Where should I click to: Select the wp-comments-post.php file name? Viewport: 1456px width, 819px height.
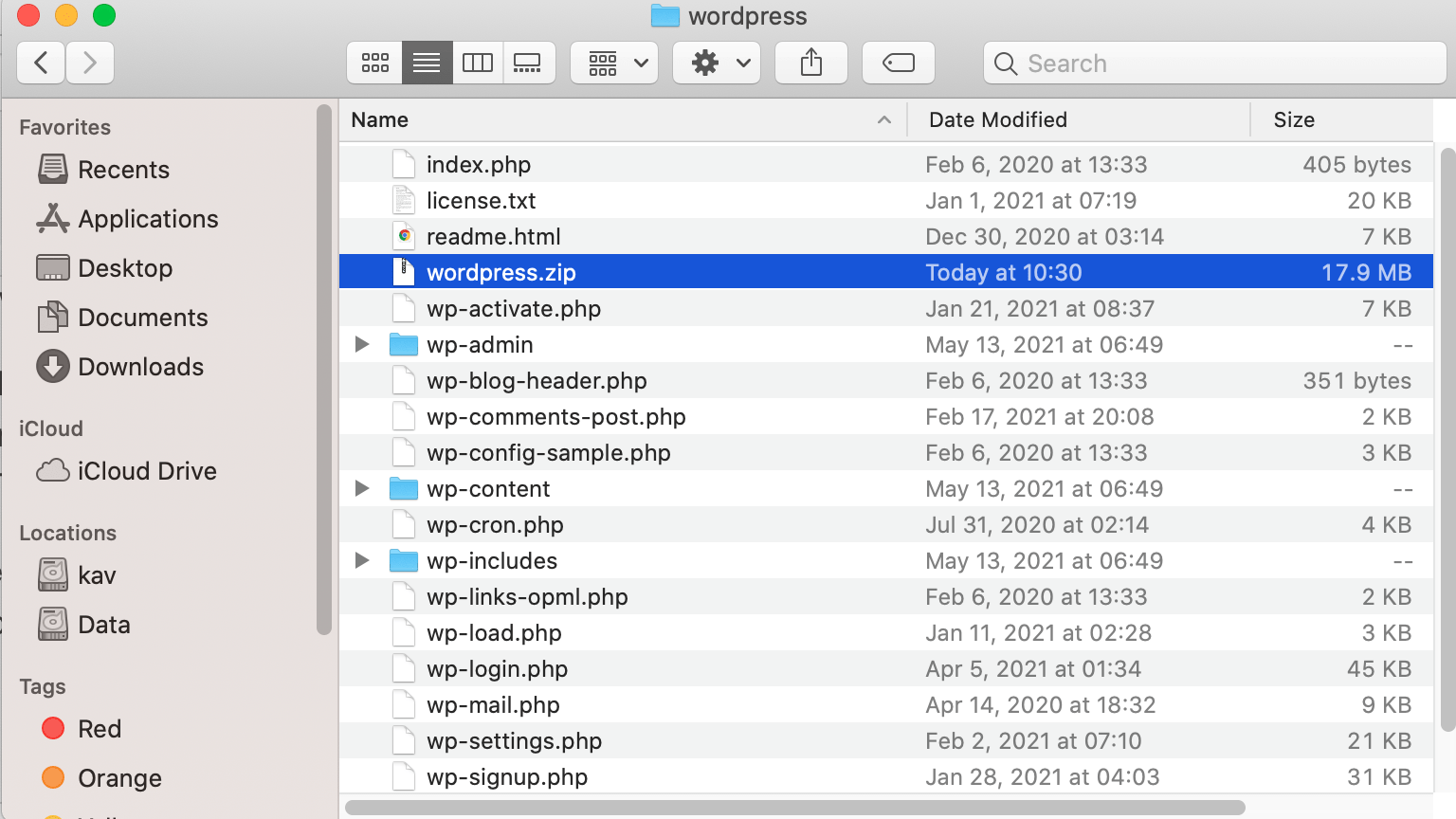point(556,417)
